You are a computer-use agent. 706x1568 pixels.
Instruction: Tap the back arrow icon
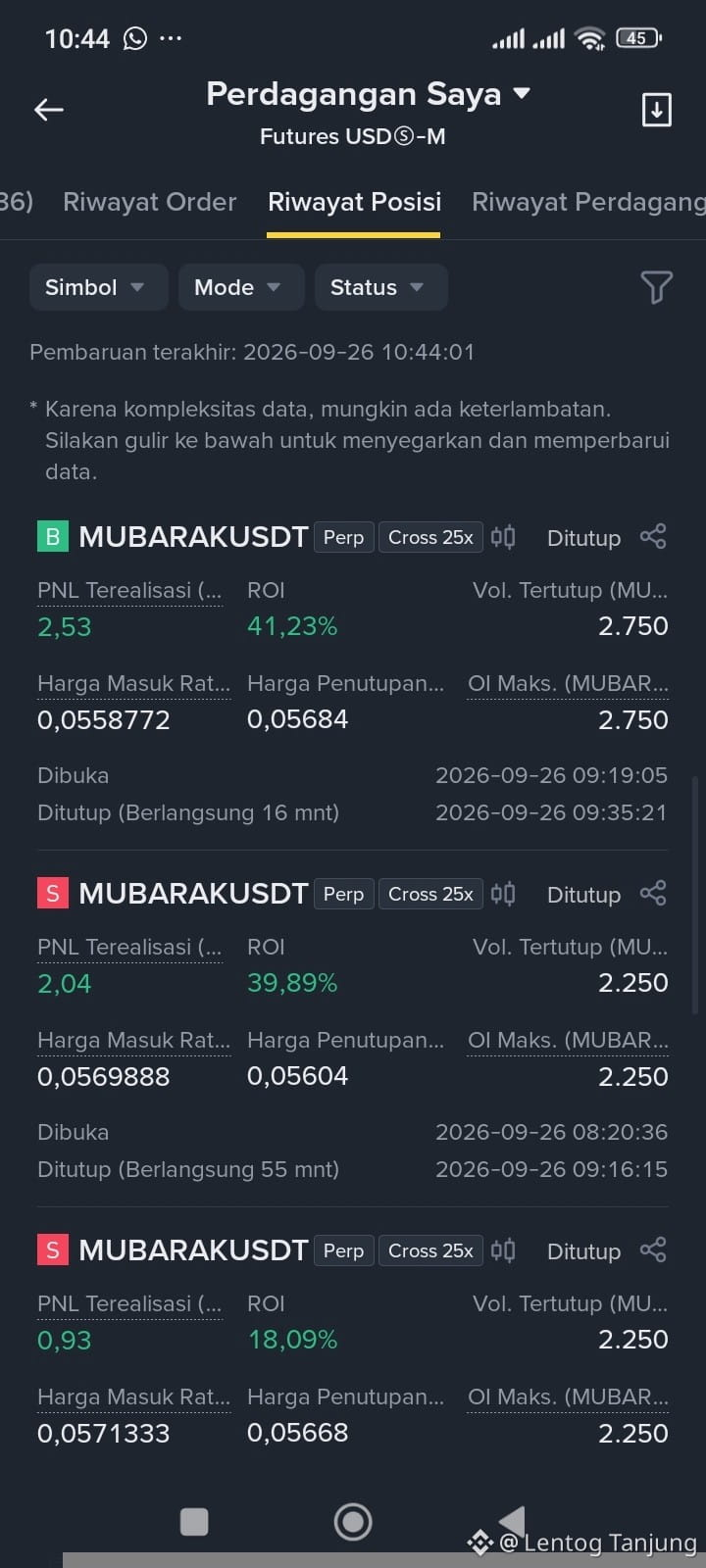click(x=49, y=110)
